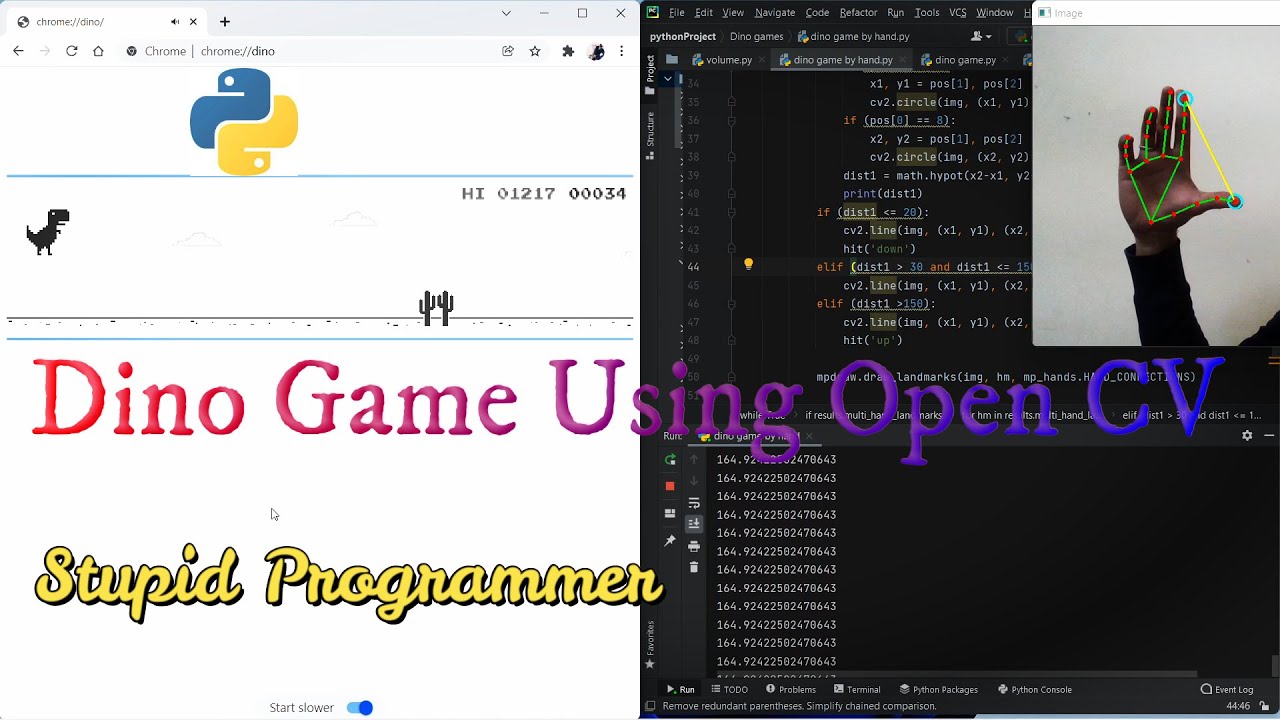Open the Tools menu

point(927,13)
